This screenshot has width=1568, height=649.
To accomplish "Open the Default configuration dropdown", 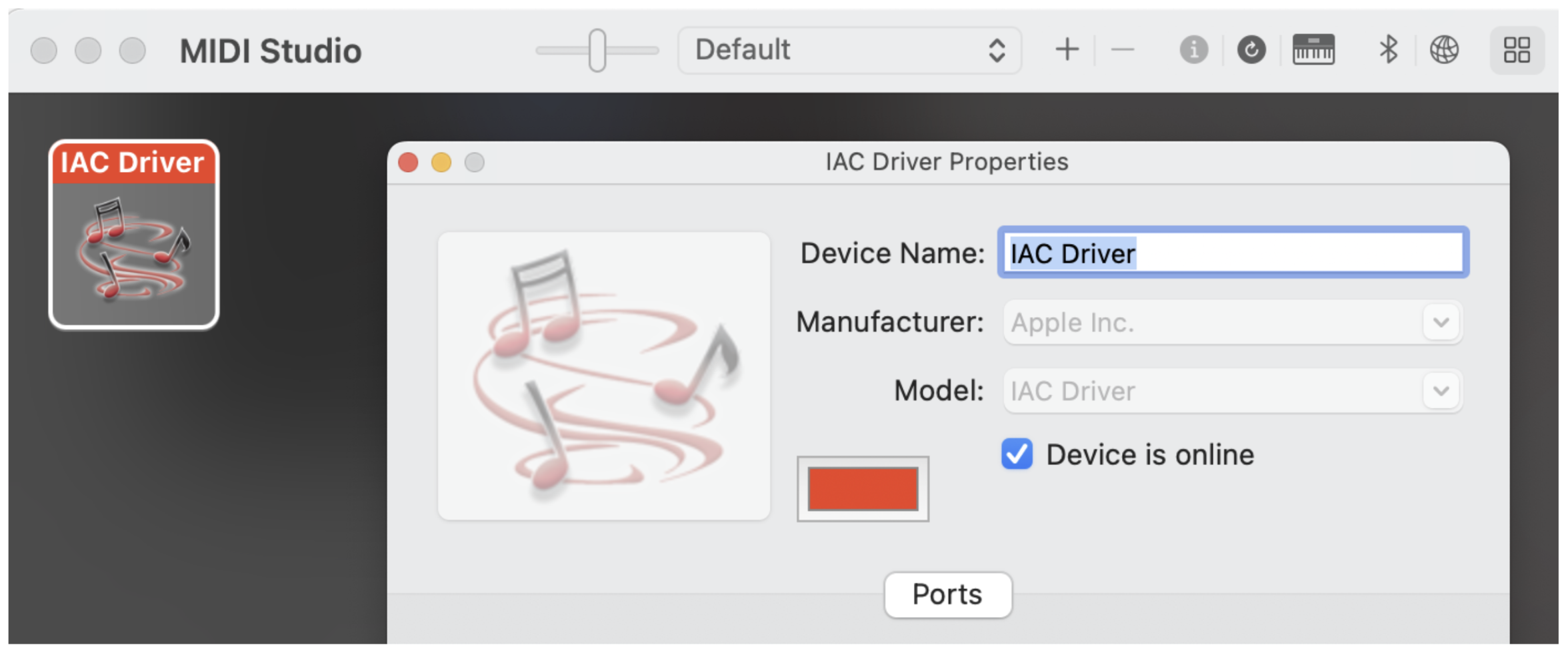I will [849, 50].
